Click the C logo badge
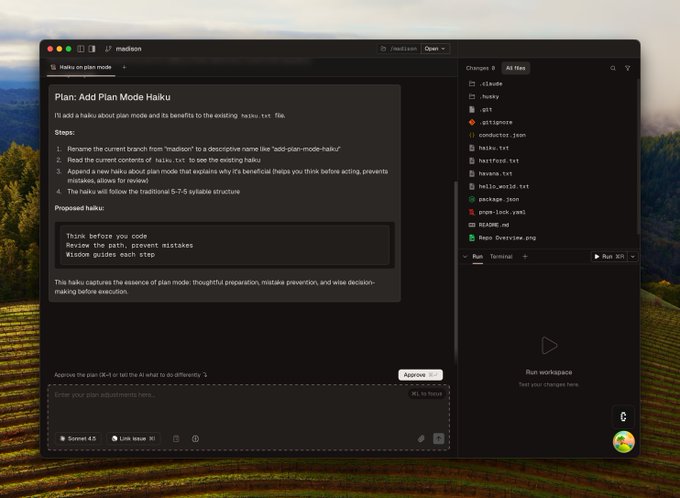680x498 pixels. pyautogui.click(x=623, y=416)
